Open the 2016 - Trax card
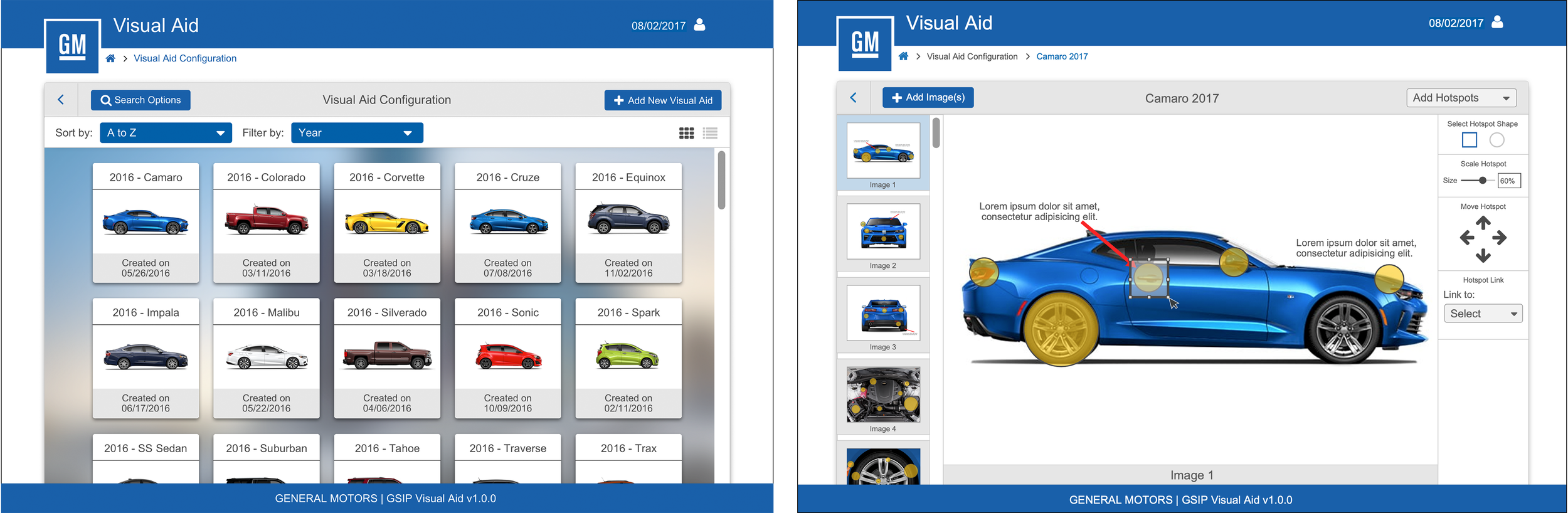The height and width of the screenshot is (513, 1568). click(628, 458)
